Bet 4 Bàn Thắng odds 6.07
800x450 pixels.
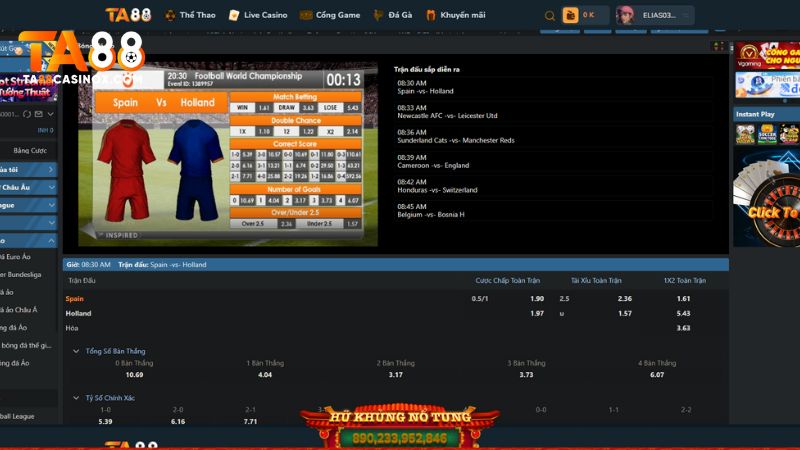click(657, 375)
